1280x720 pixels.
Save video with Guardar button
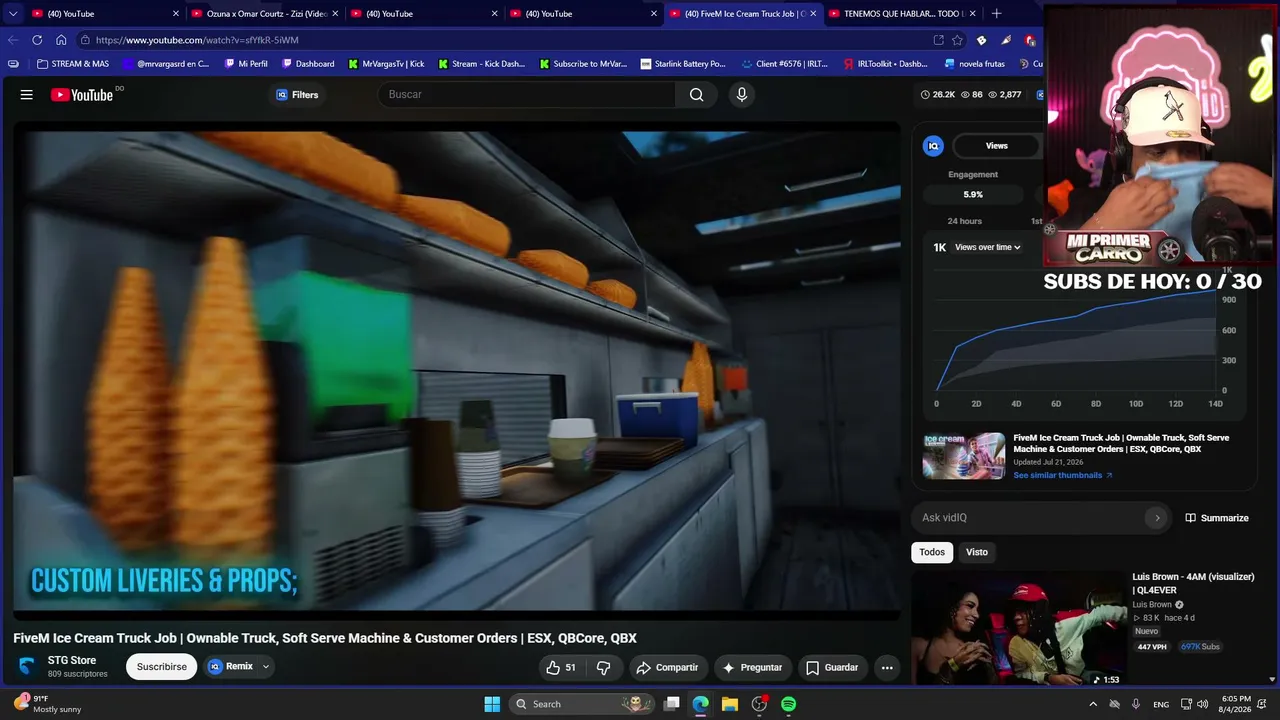(832, 667)
